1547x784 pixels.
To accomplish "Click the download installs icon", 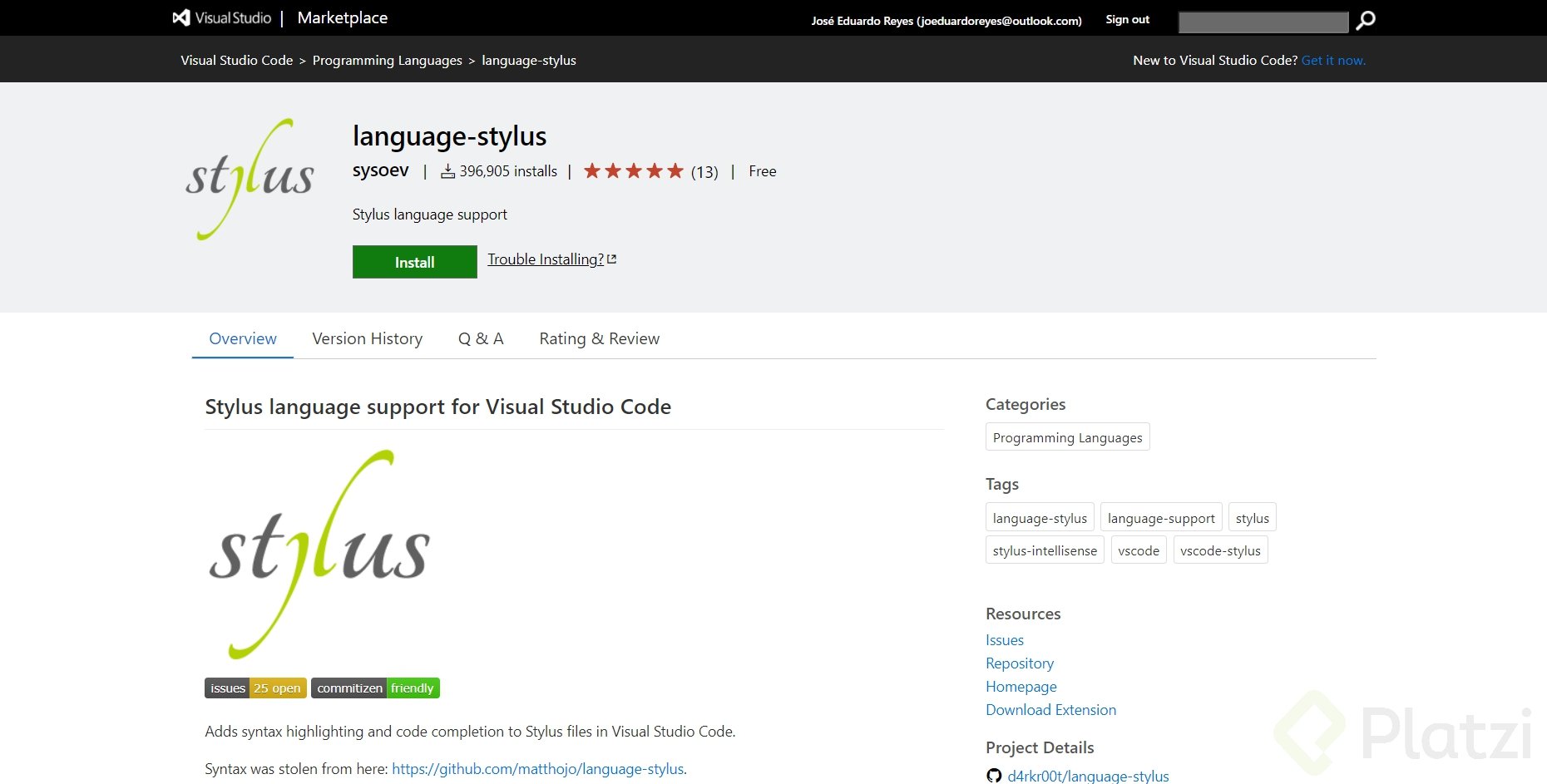I will (x=449, y=170).
